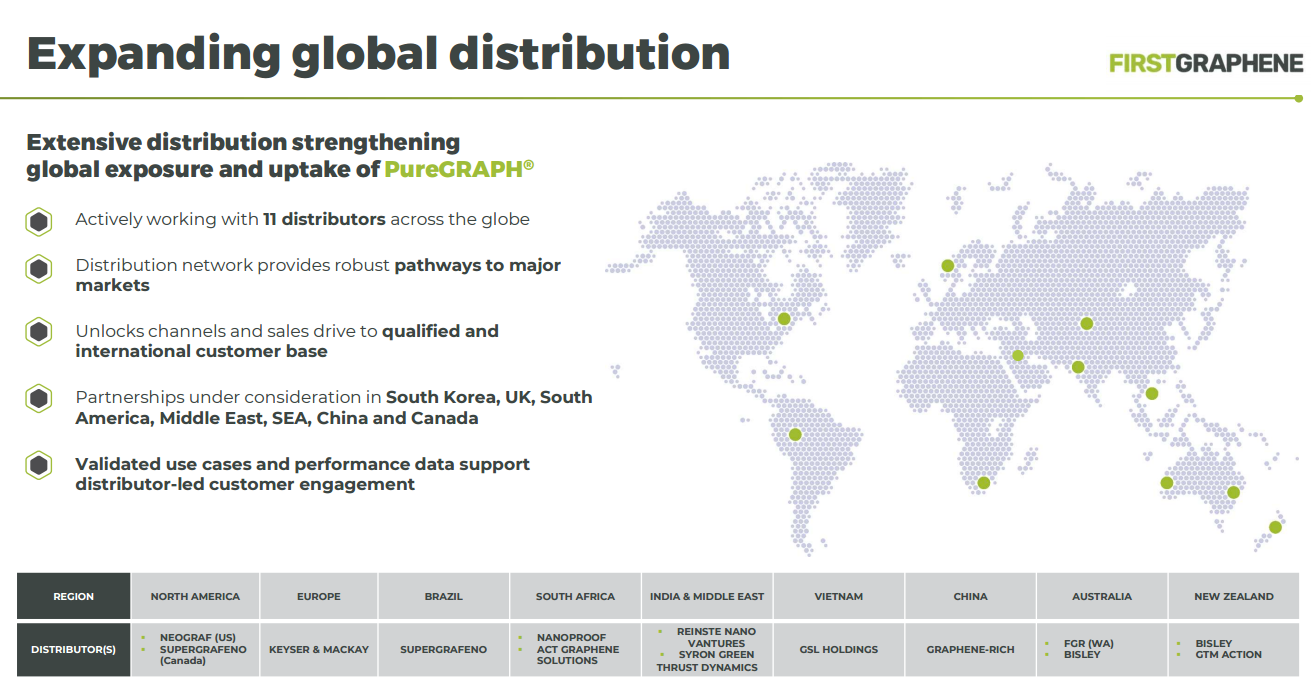Click hexagon bullet beside '11 distributors' line
Viewport: 1312px width, 687px height.
[39, 222]
